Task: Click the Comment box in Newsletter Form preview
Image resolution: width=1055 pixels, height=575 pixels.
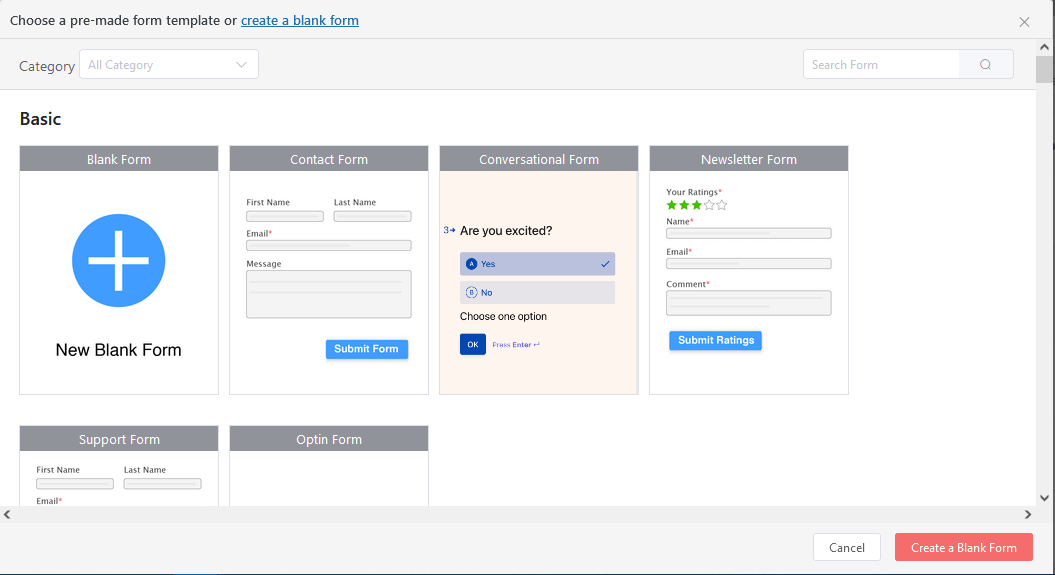Action: 749,303
